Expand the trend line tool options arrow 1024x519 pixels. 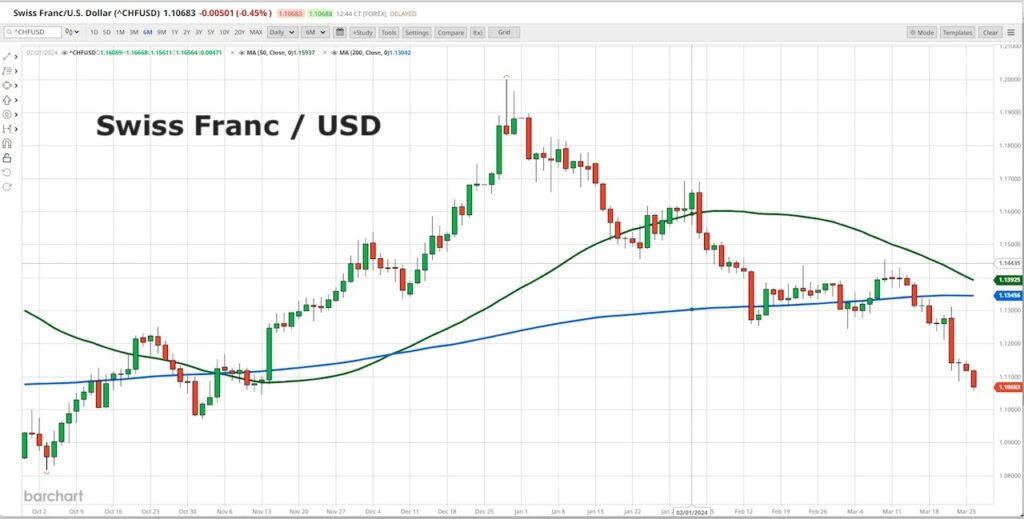click(x=16, y=57)
